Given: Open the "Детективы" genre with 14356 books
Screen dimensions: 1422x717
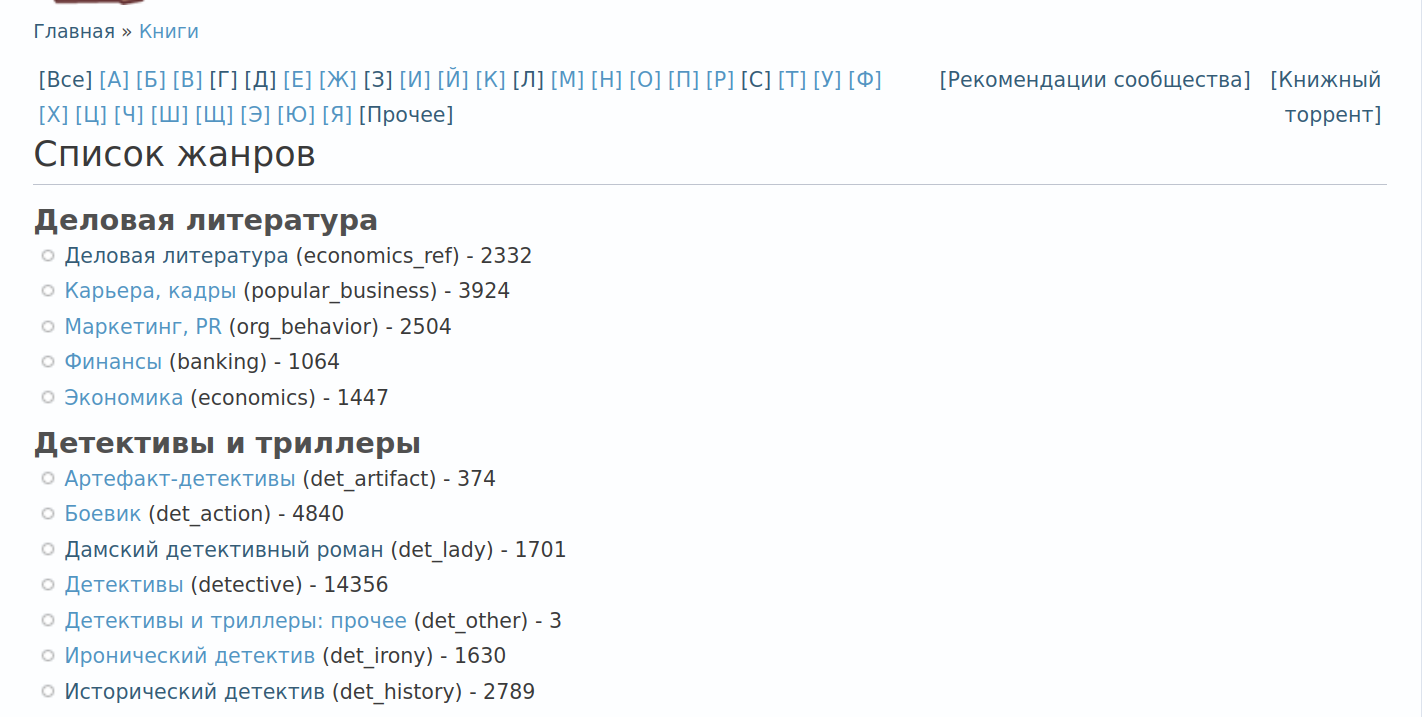Looking at the screenshot, I should point(124,584).
